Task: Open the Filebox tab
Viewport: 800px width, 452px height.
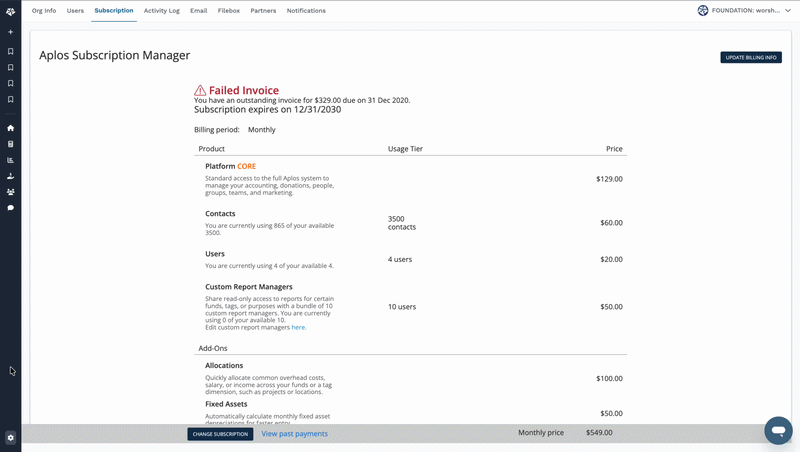Action: pos(229,11)
